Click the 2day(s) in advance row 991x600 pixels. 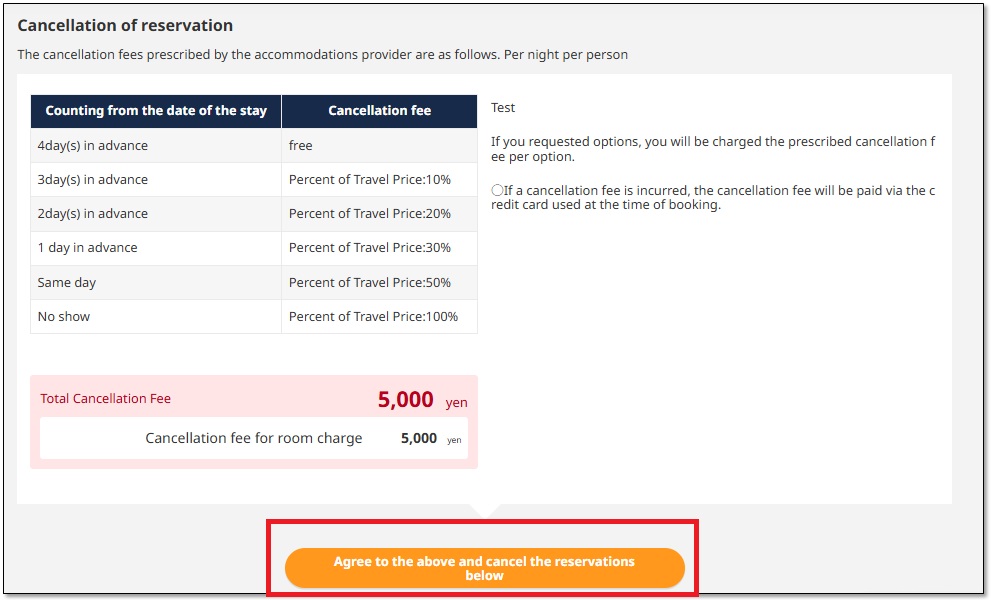point(93,214)
